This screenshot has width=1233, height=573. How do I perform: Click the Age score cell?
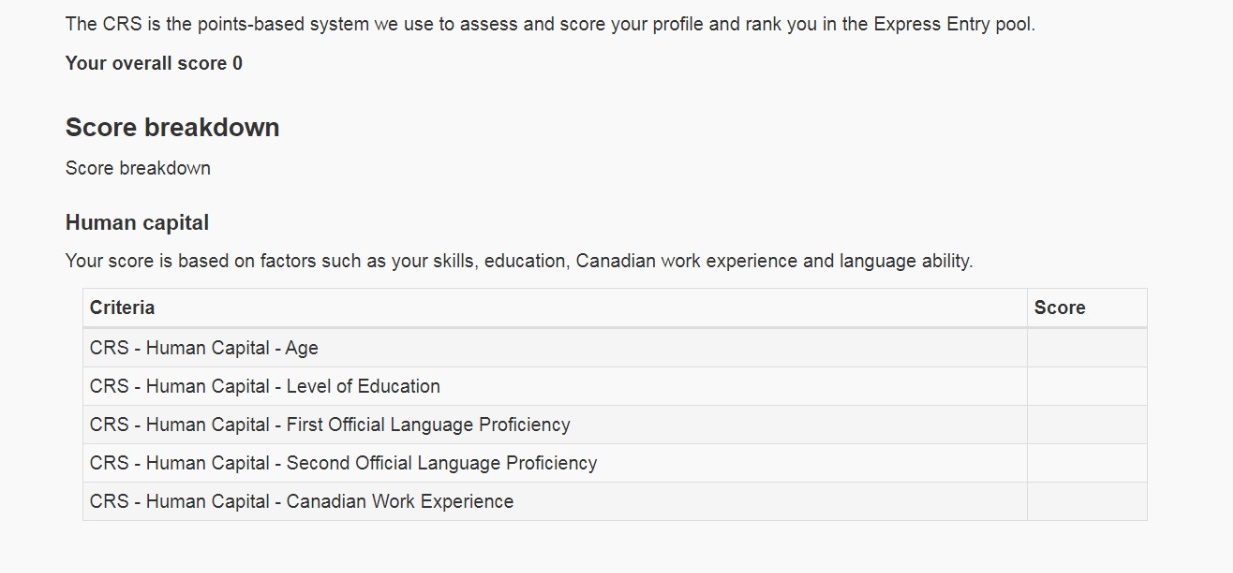pyautogui.click(x=1087, y=348)
